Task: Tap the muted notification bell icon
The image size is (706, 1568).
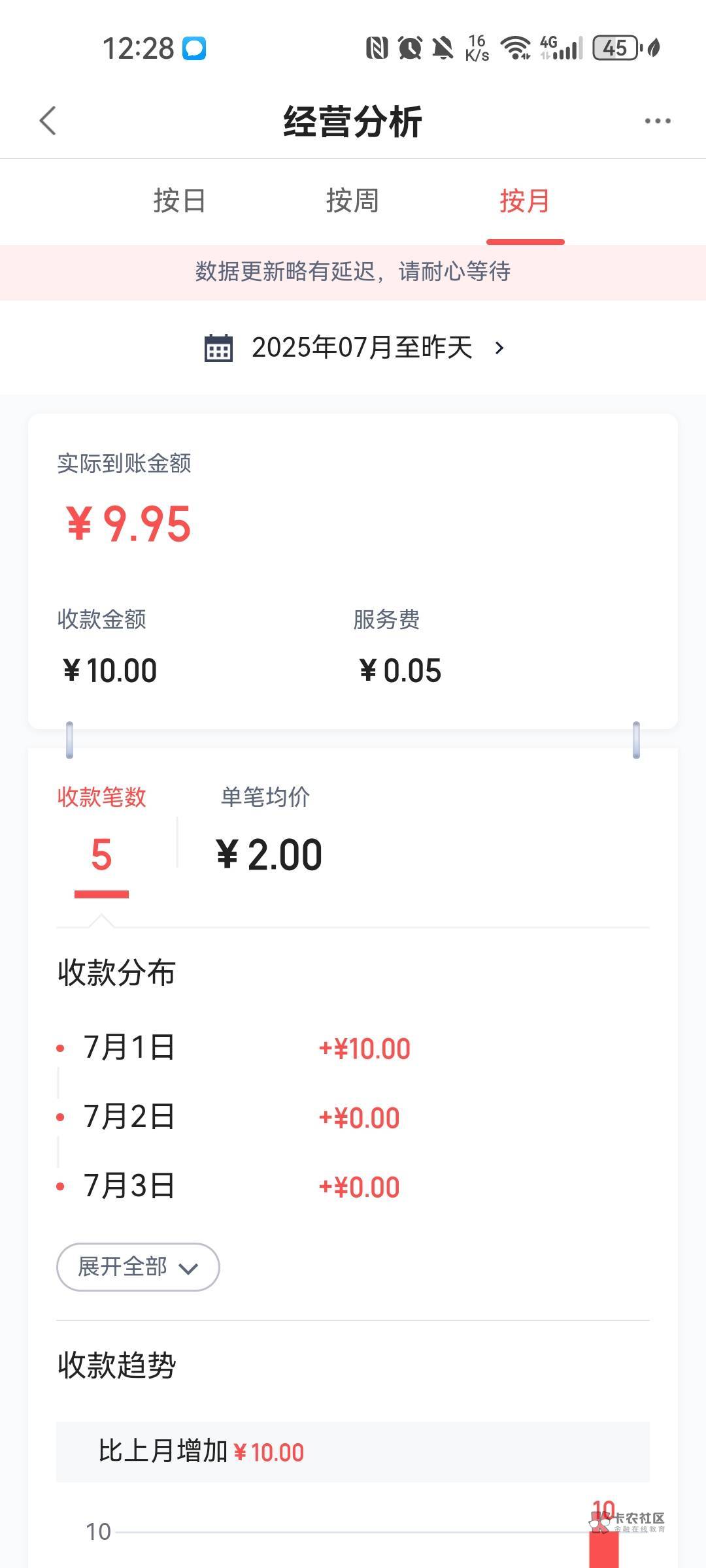Action: 443,48
